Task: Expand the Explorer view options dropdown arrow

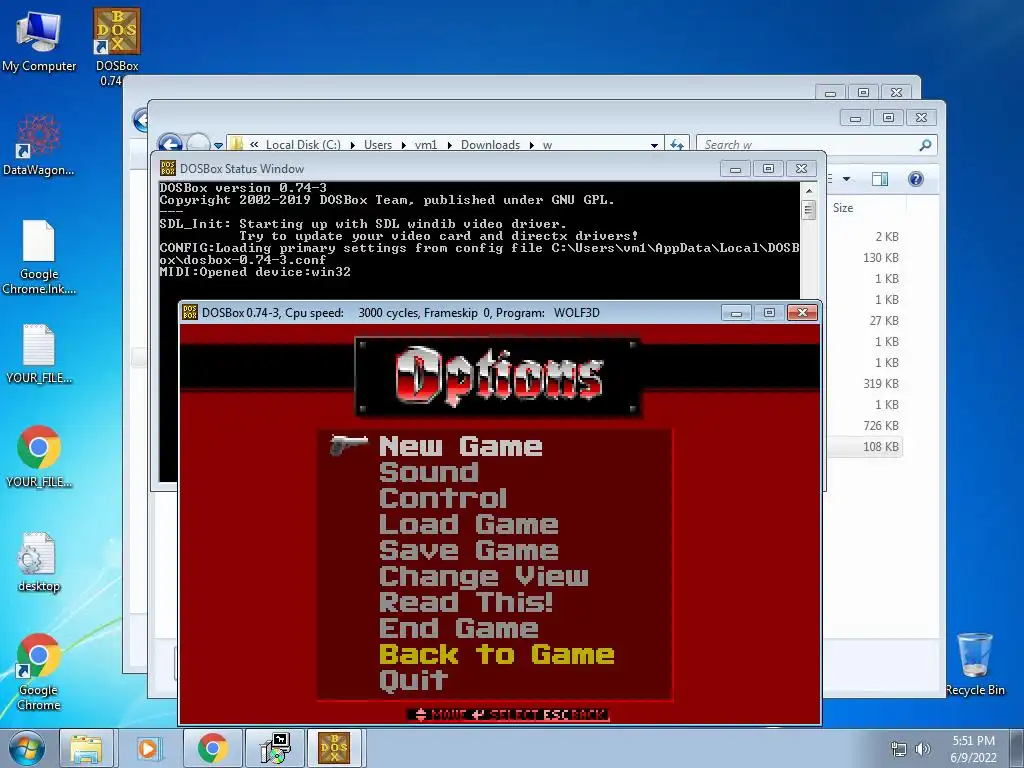Action: click(846, 179)
